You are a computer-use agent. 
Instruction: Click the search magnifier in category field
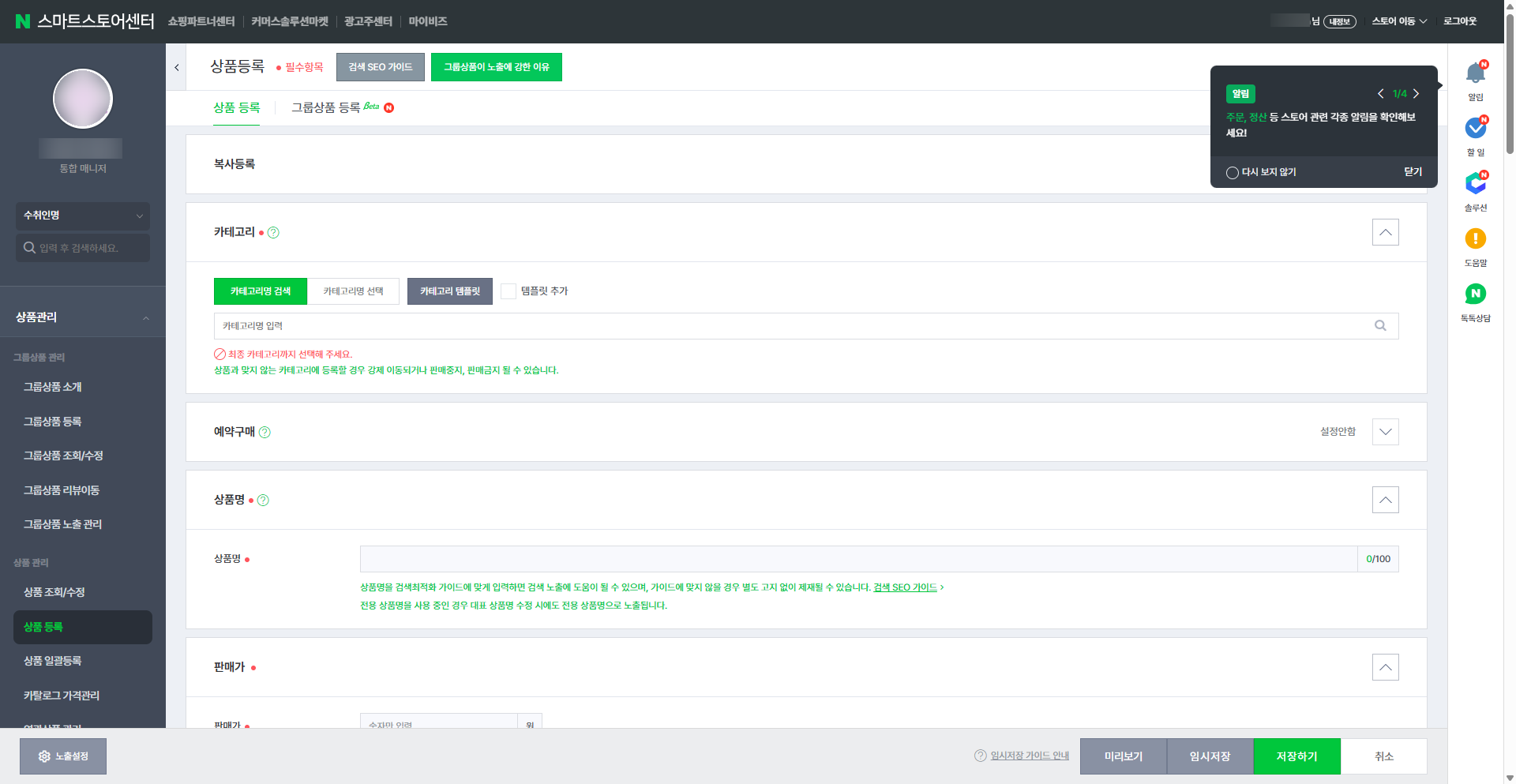click(x=1380, y=325)
